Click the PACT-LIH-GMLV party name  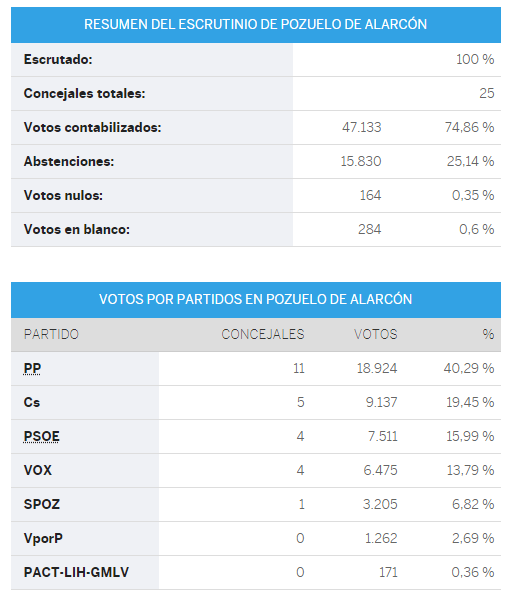click(76, 572)
